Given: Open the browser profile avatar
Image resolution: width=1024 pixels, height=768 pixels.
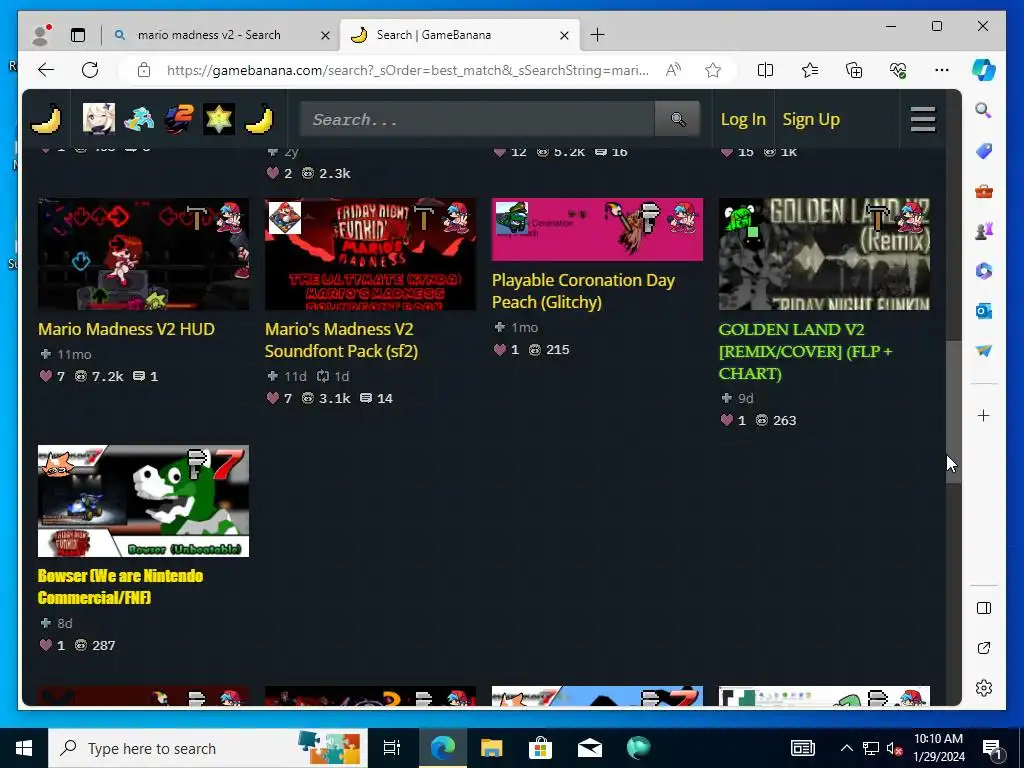Looking at the screenshot, I should (x=41, y=35).
